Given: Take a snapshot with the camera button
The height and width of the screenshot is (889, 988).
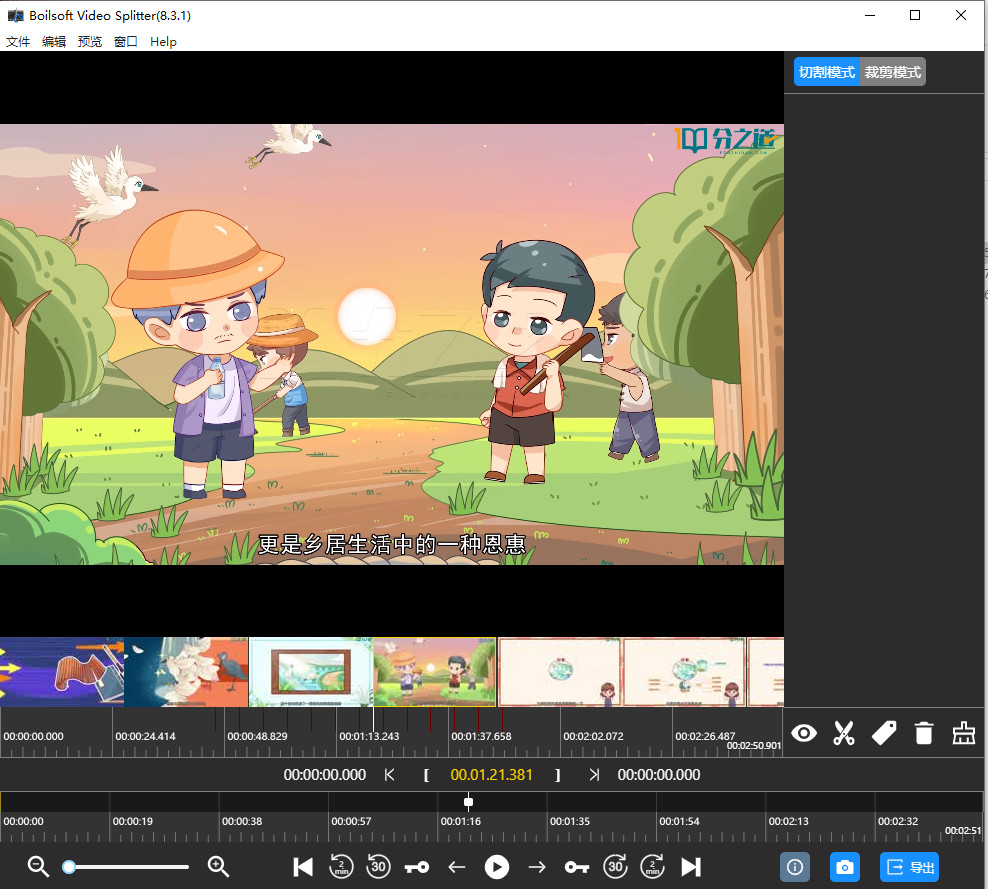Looking at the screenshot, I should click(x=845, y=867).
